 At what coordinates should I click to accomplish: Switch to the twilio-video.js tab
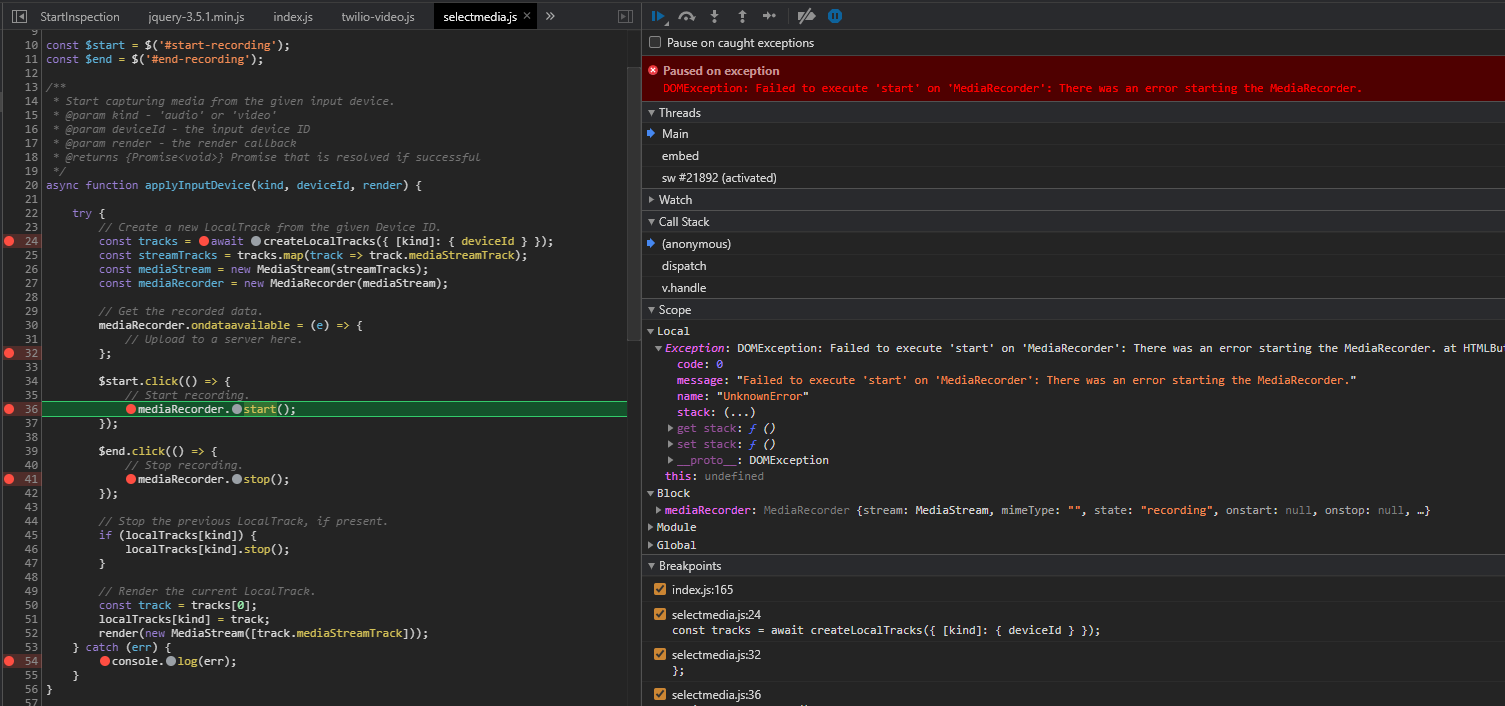(x=377, y=16)
